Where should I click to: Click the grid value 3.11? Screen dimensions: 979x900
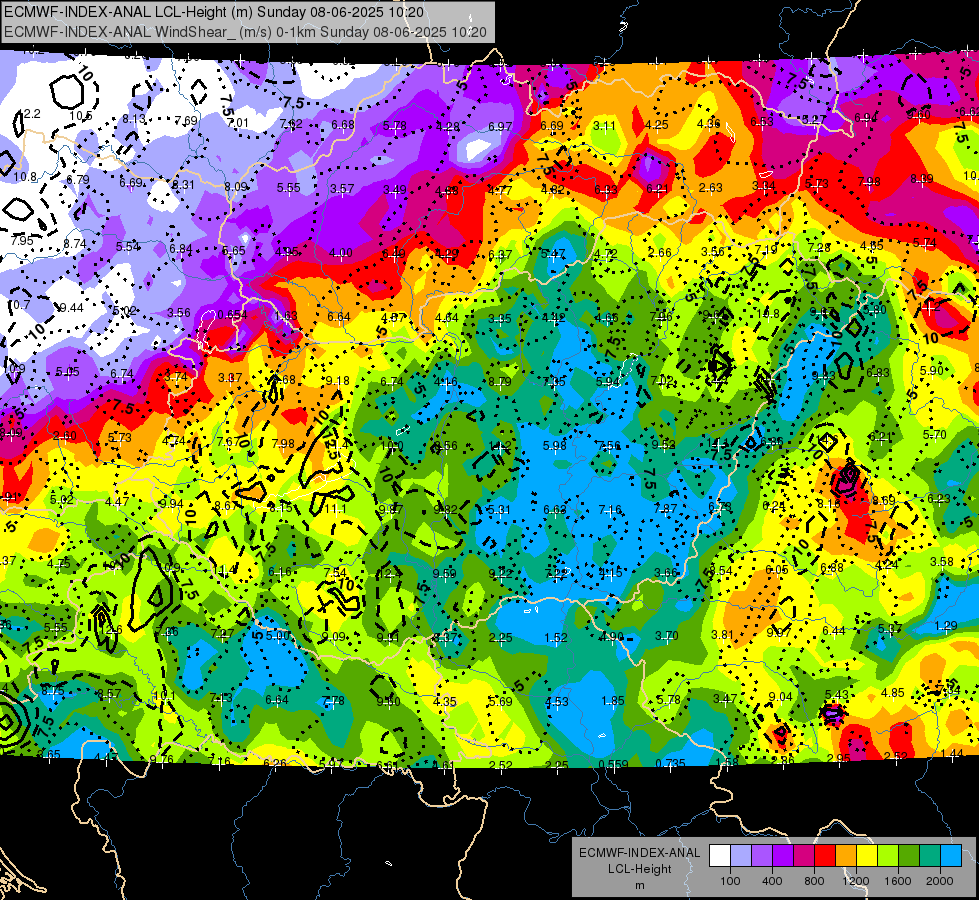click(x=604, y=126)
